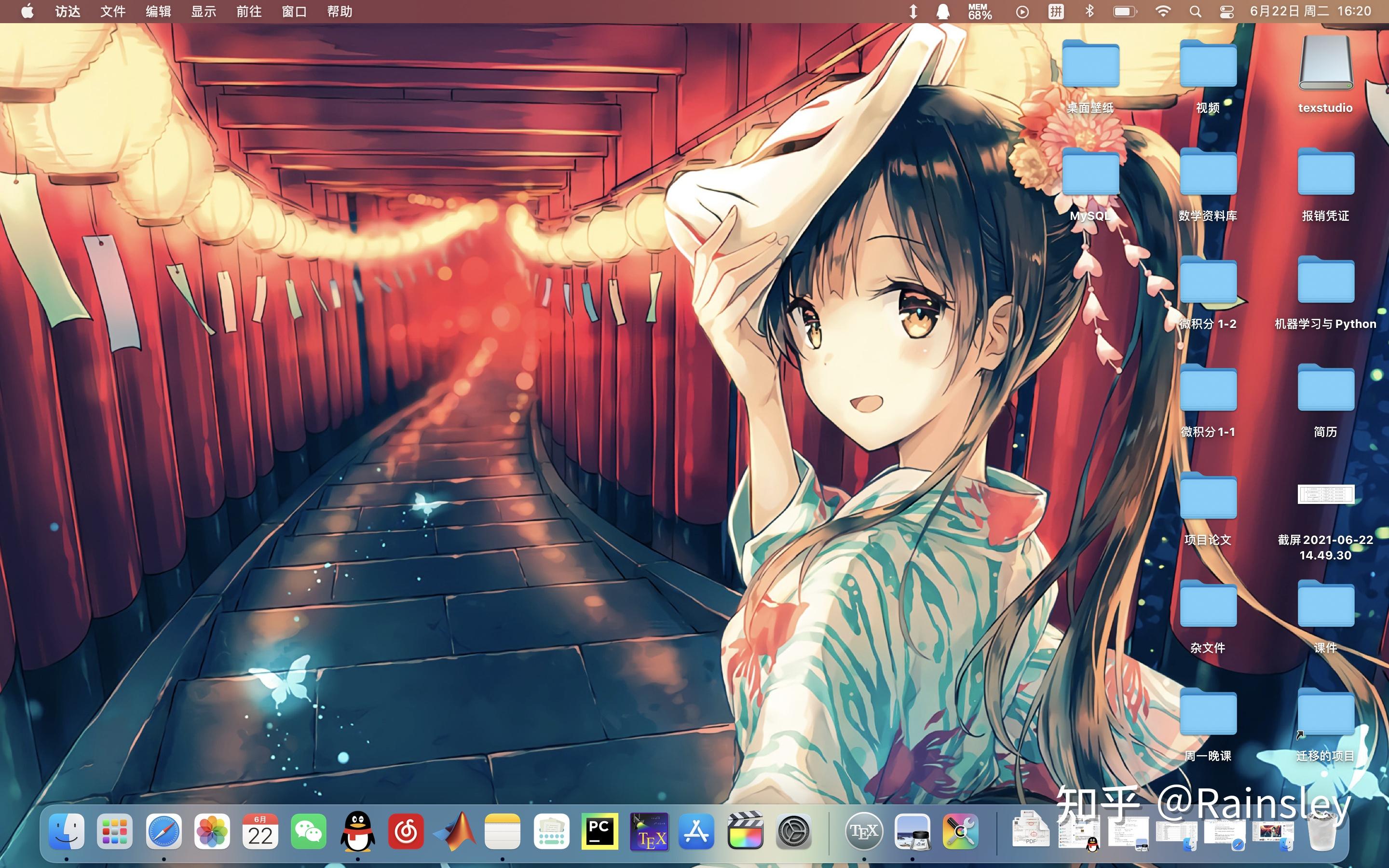Image resolution: width=1389 pixels, height=868 pixels.
Task: Open the Calendar app showing 22
Action: coord(260,831)
